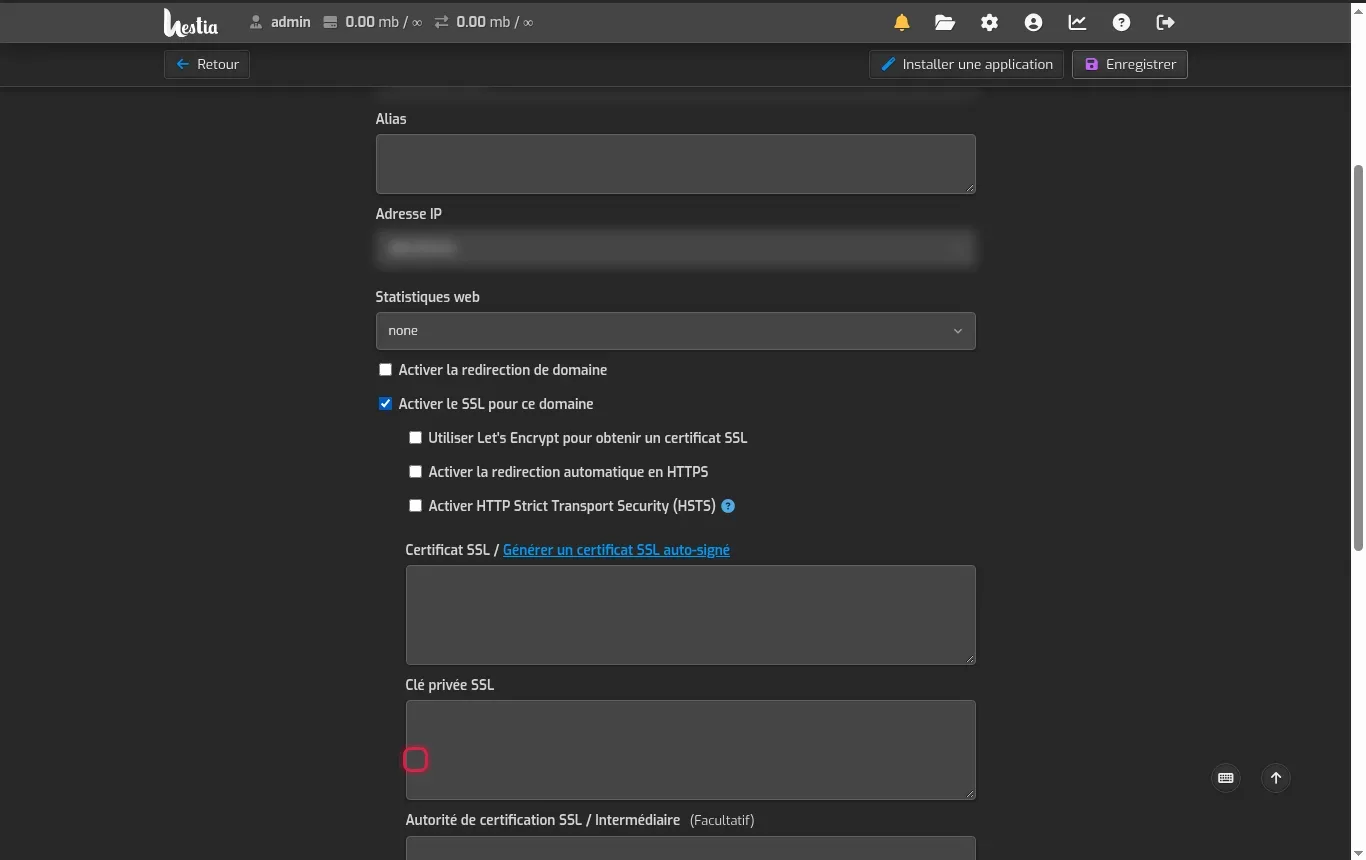
Task: Click Générer un certificat SSL auto-signé link
Action: [616, 550]
